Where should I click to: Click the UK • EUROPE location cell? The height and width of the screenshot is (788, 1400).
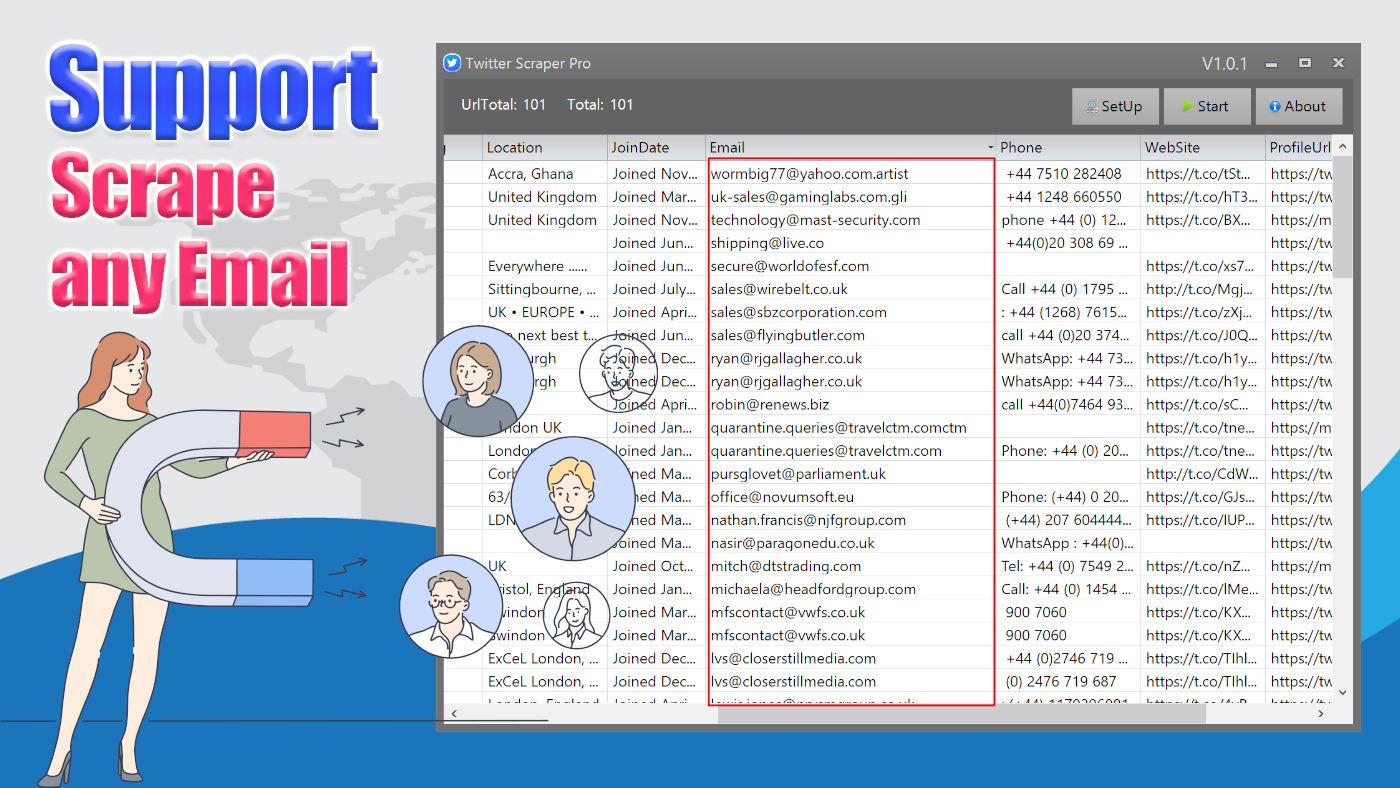pyautogui.click(x=545, y=312)
